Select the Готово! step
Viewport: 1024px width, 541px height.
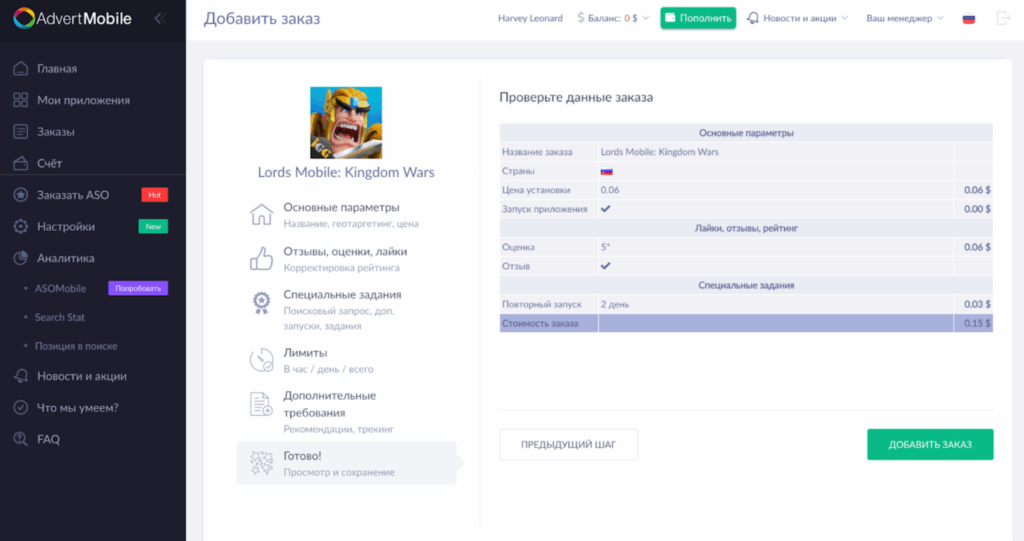tap(346, 463)
